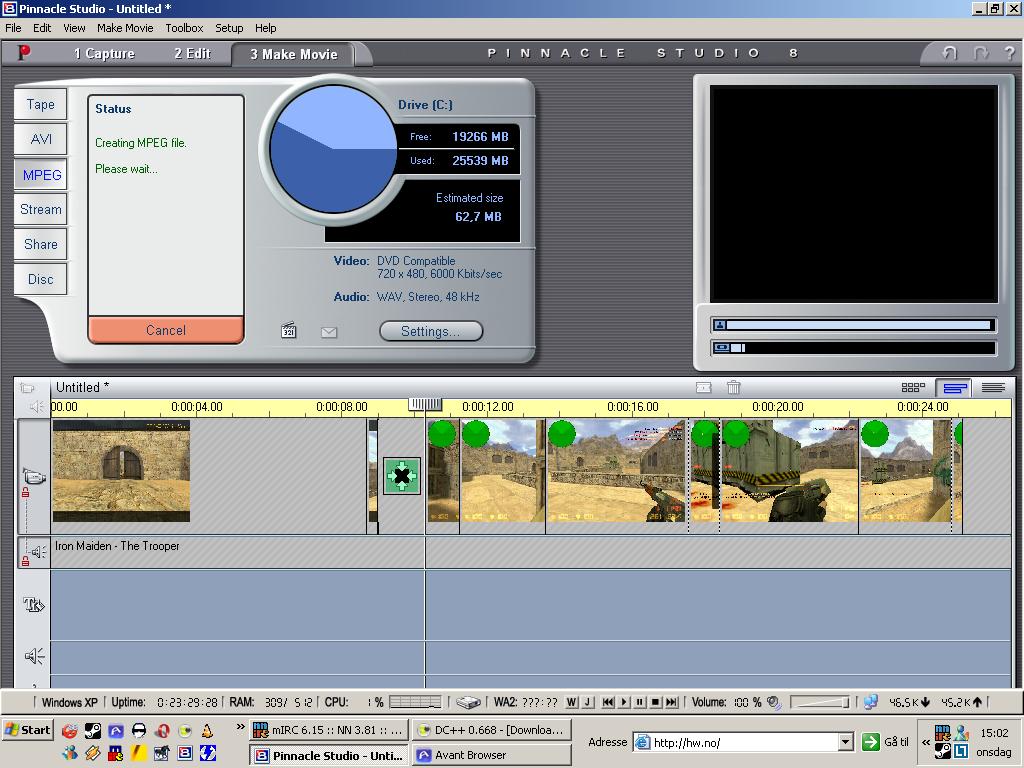Viewport: 1024px width, 768px height.
Task: Click the green Gå til go button
Action: point(885,742)
